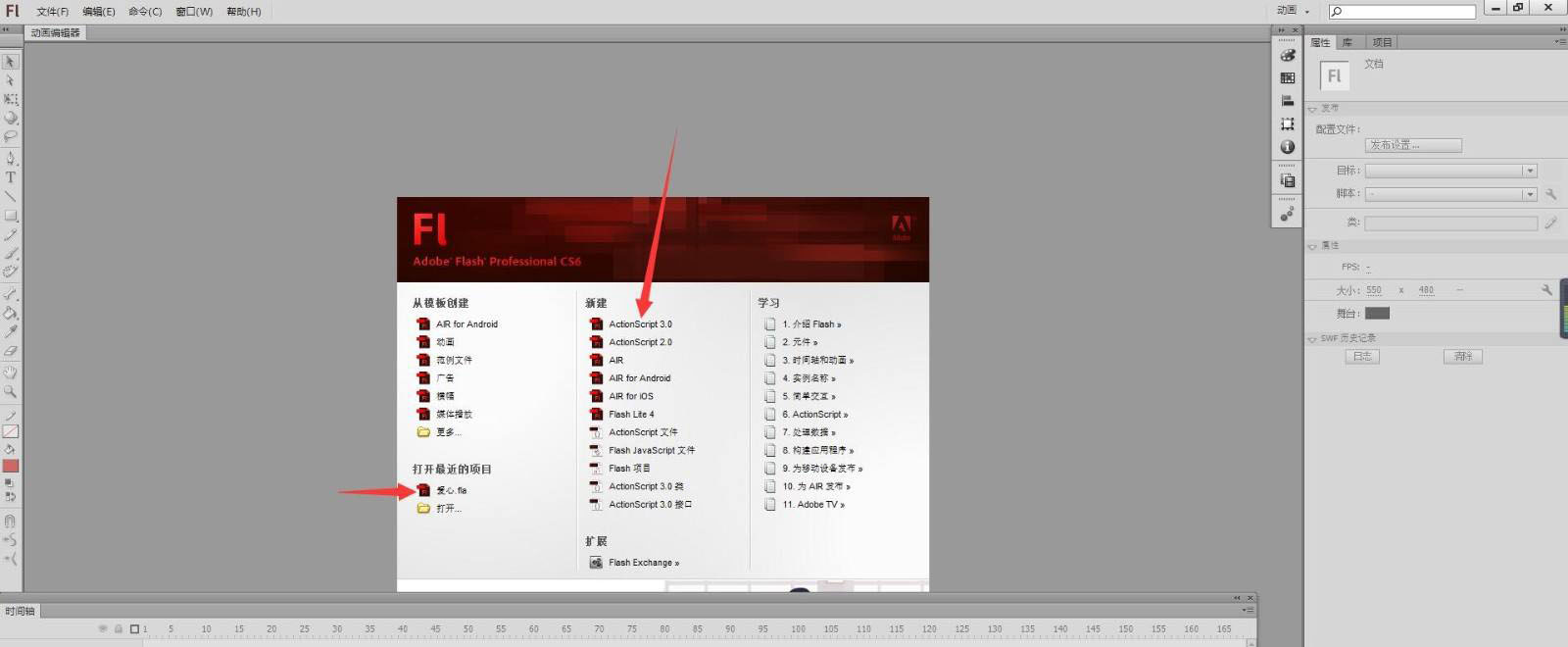The image size is (1568, 647).
Task: Toggle timeline show-all-layers eye icon
Action: click(x=103, y=628)
